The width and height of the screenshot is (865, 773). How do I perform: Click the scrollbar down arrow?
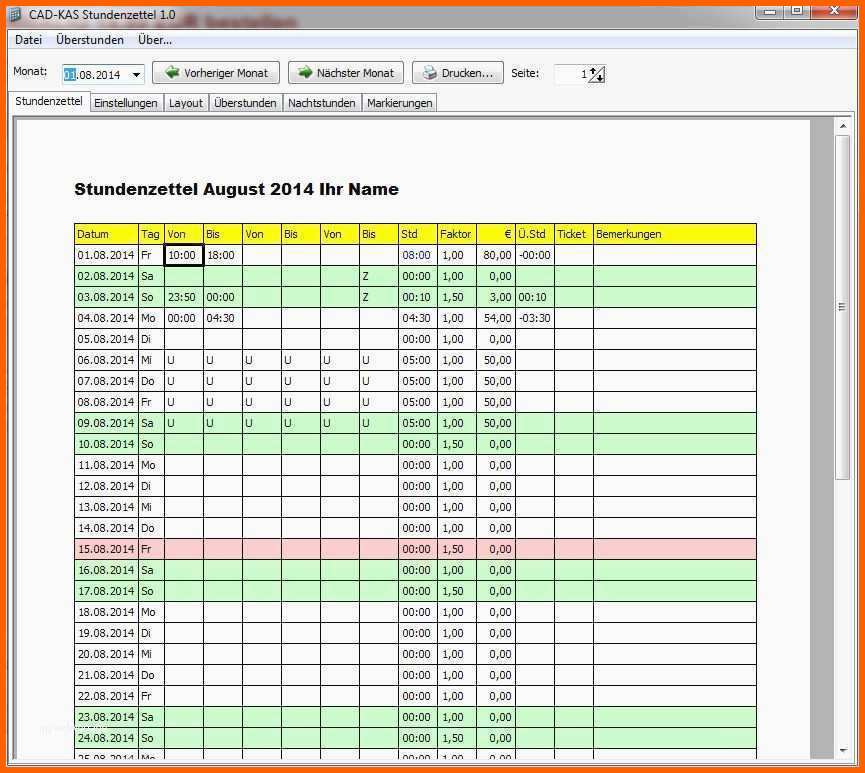[842, 751]
